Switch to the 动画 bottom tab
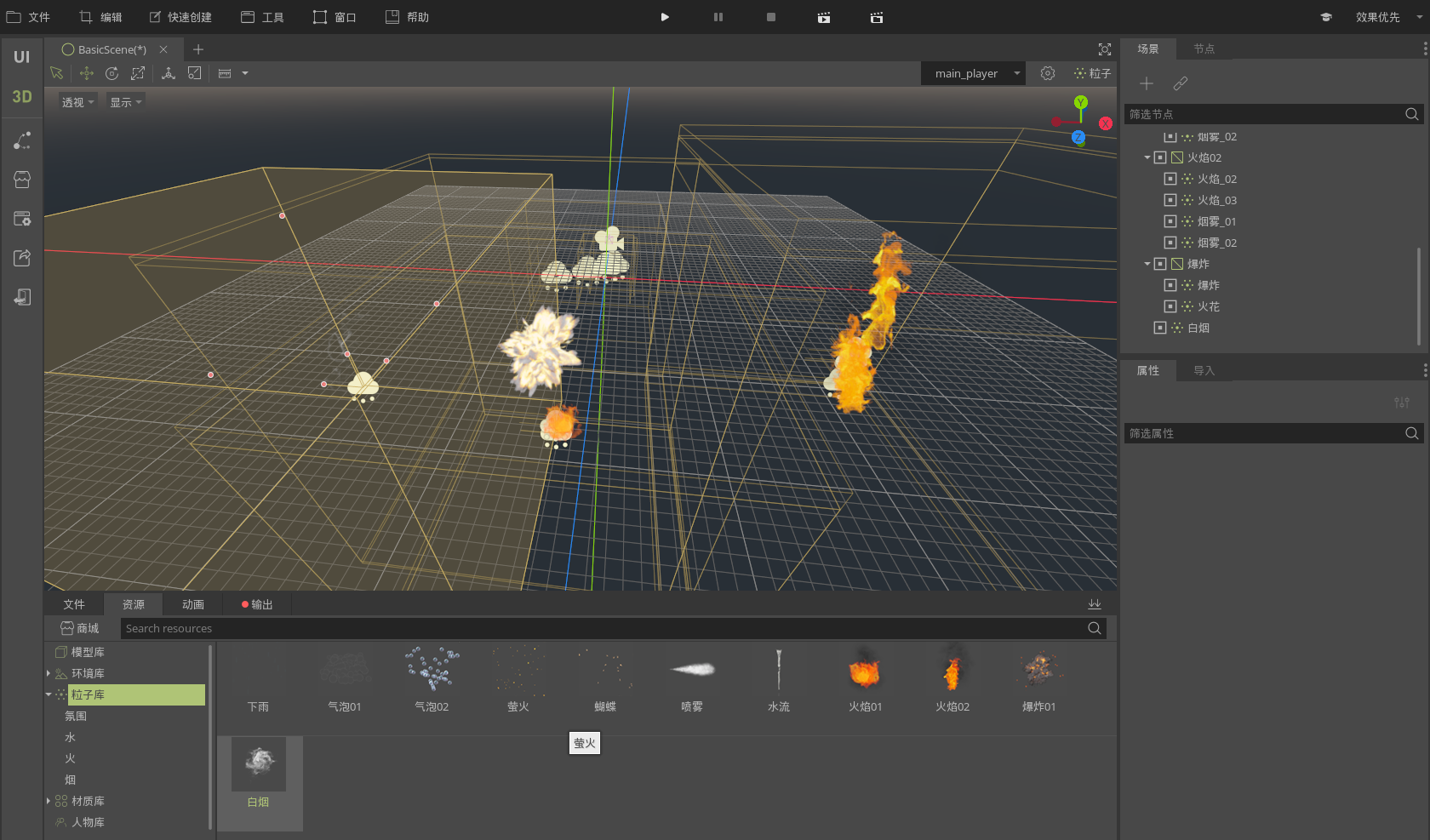 [x=193, y=604]
